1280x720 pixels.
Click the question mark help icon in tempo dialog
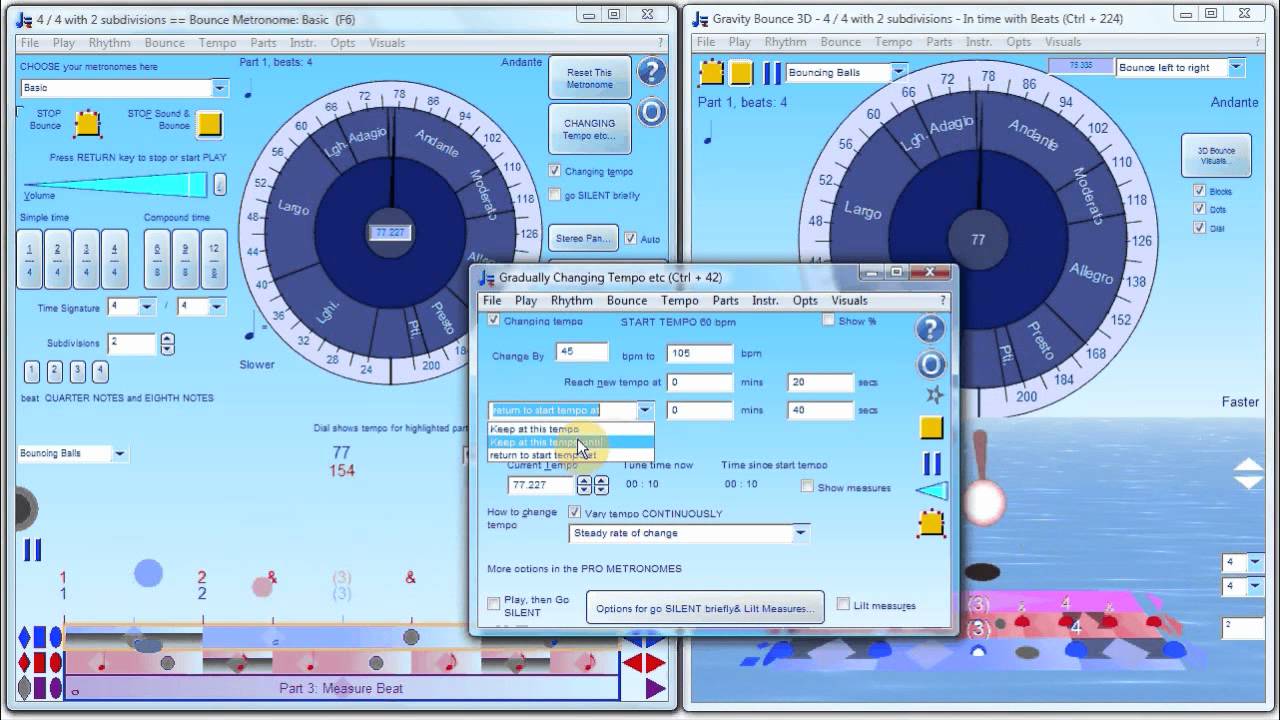point(930,329)
